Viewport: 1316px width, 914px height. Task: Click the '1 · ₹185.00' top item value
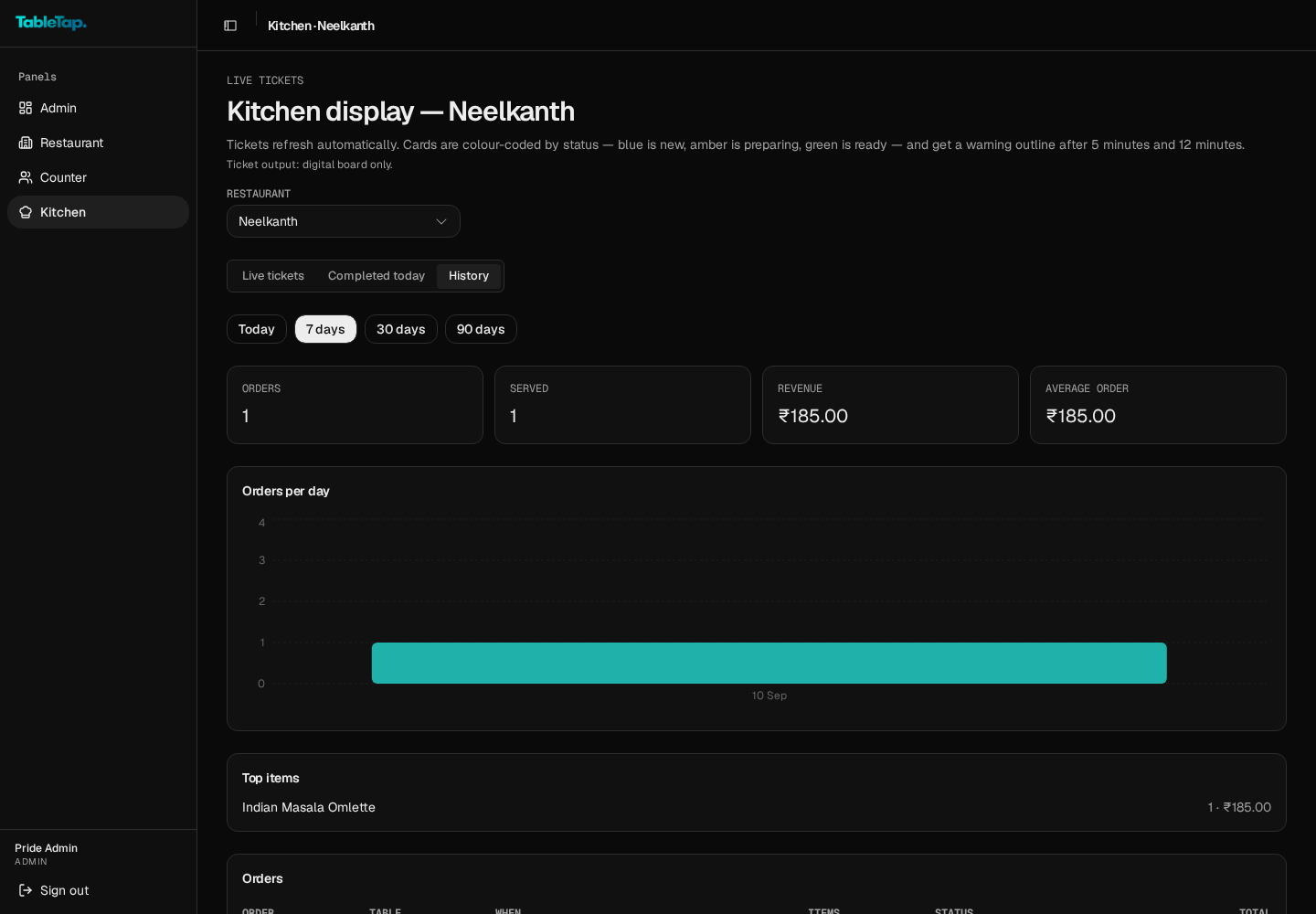1239,807
